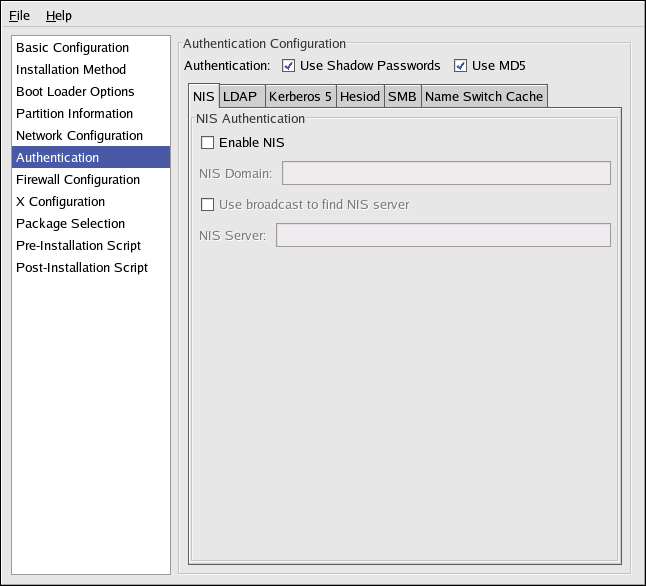
Task: Open the Hesiod tab
Action: click(359, 97)
